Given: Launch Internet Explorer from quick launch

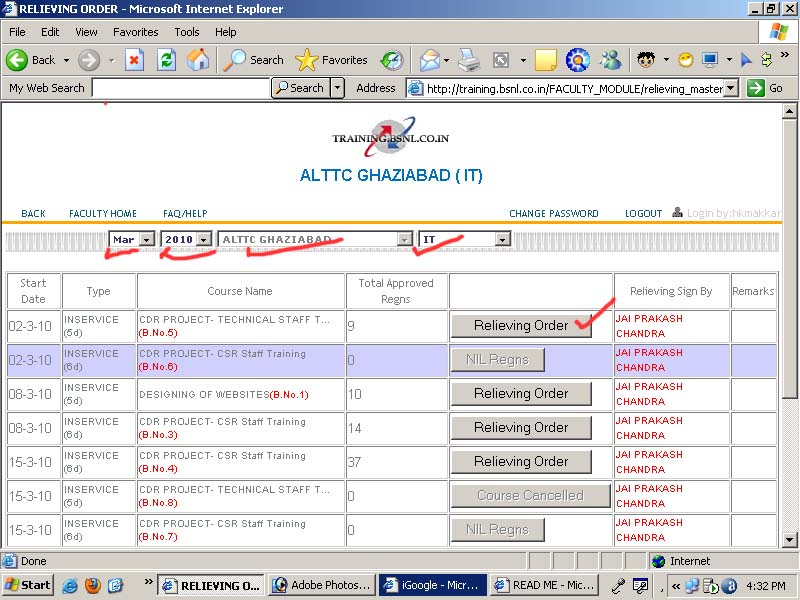Looking at the screenshot, I should 69,585.
